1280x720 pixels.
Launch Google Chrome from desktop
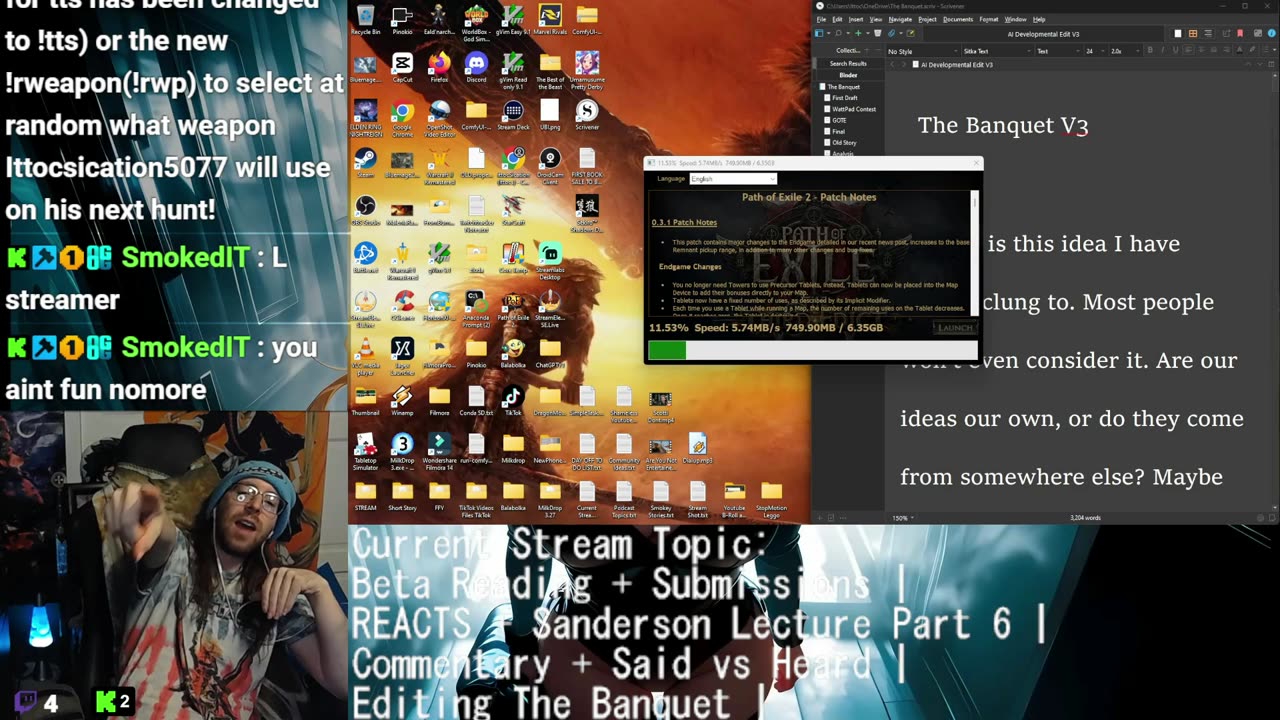[x=402, y=117]
